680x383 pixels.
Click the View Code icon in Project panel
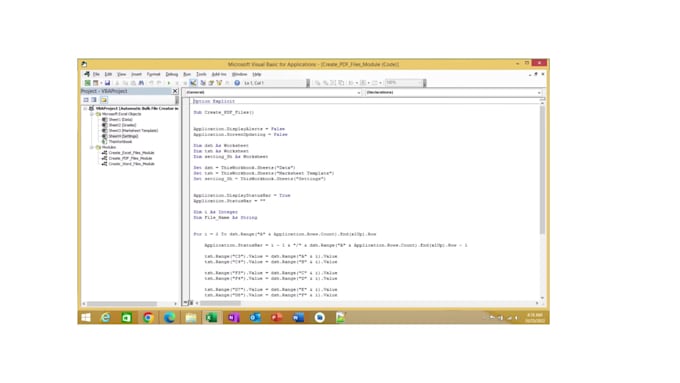coord(86,100)
